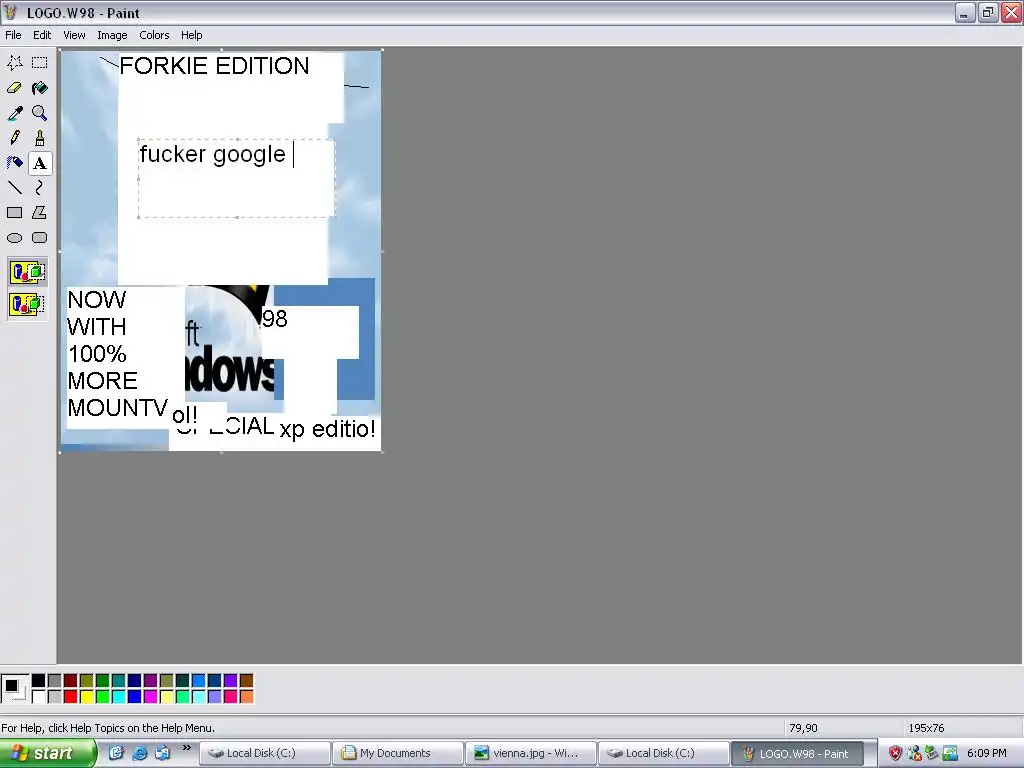Open the Colors menu
Viewport: 1024px width, 768px height.
[154, 35]
